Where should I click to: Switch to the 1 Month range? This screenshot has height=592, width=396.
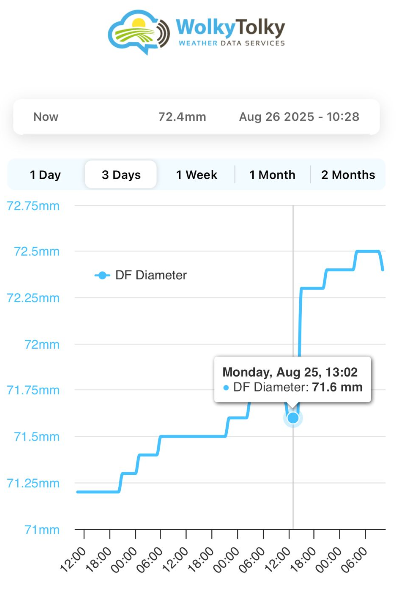tap(272, 175)
